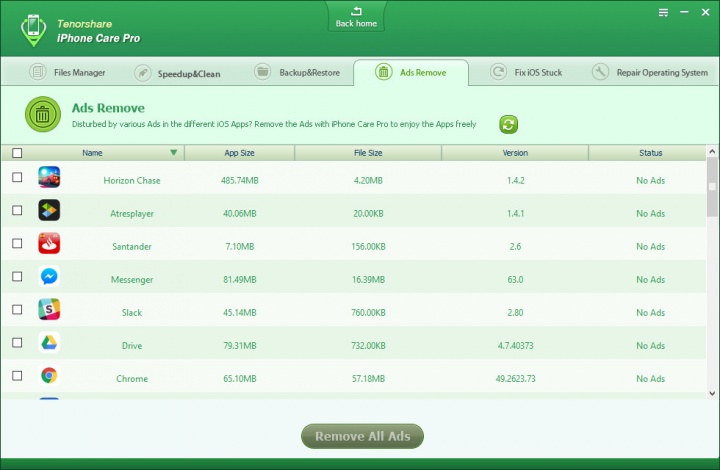Select the "Chrome" name text
This screenshot has width=720, height=470.
coord(132,379)
